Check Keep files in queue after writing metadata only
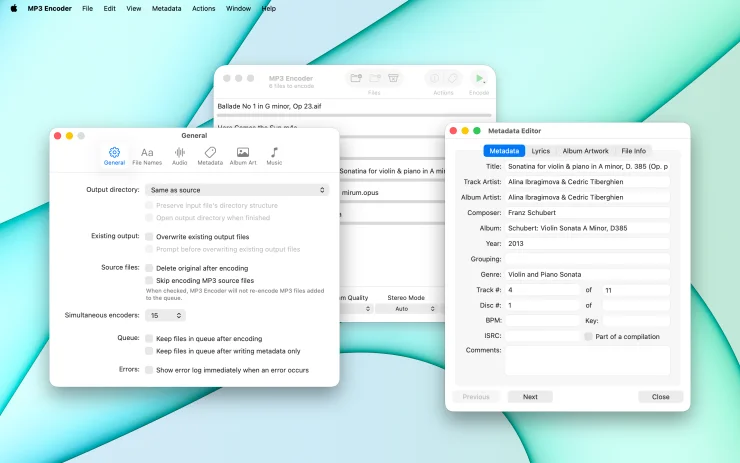The height and width of the screenshot is (463, 740). point(149,351)
